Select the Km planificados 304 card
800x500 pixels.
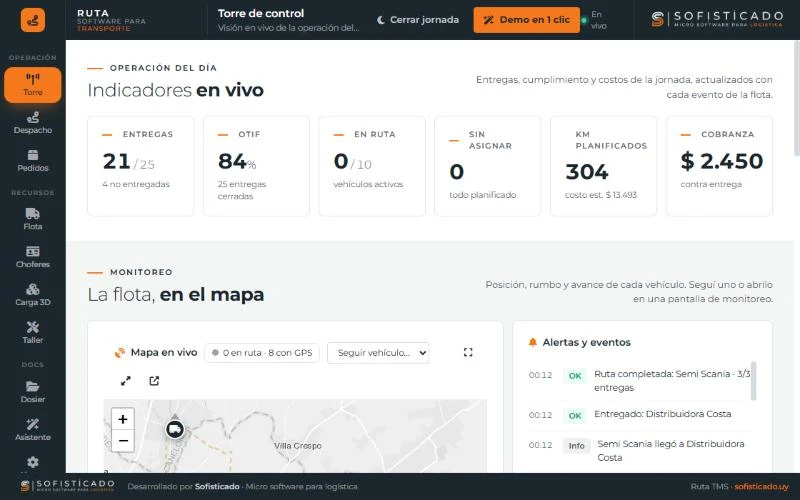[x=603, y=166]
